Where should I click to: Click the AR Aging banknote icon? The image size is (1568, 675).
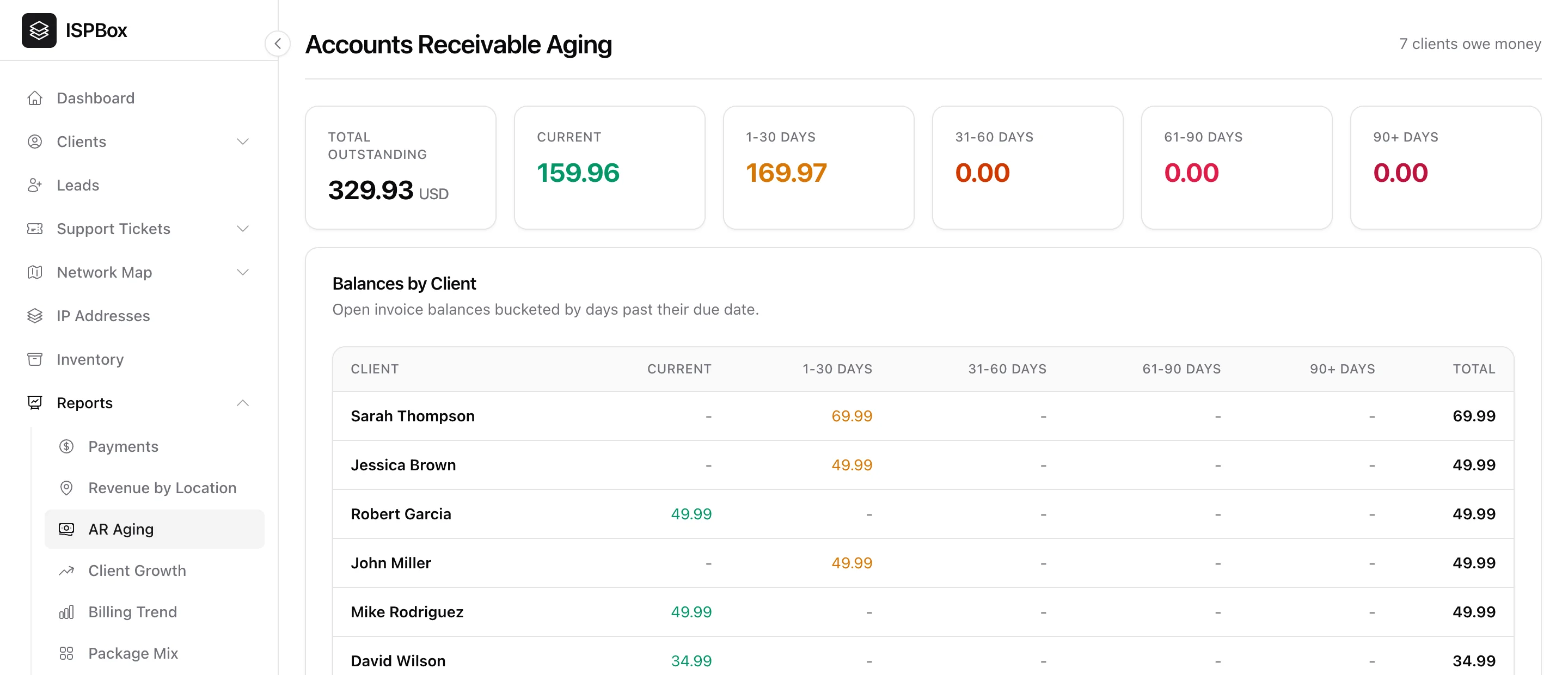click(x=66, y=529)
